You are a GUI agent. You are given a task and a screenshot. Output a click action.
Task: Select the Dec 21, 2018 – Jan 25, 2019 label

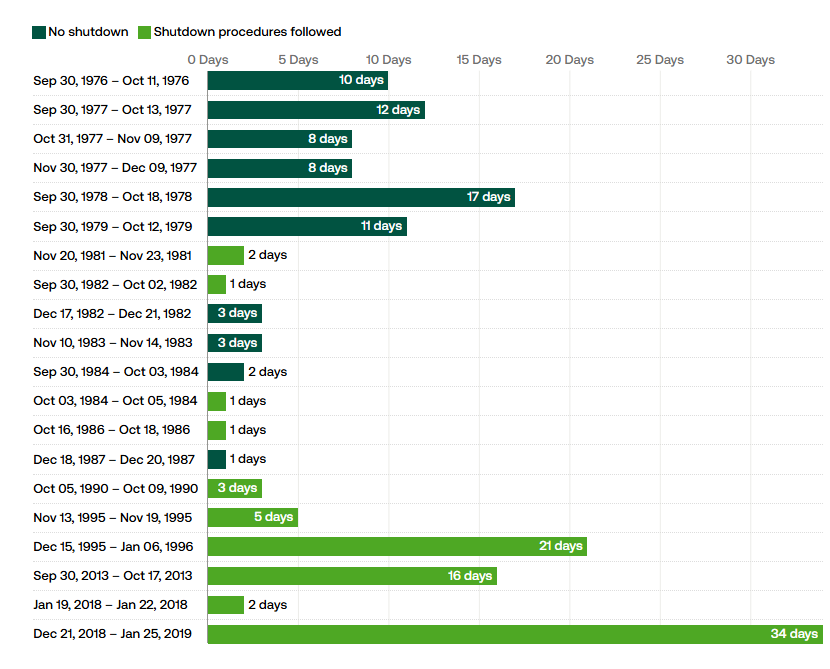[113, 634]
